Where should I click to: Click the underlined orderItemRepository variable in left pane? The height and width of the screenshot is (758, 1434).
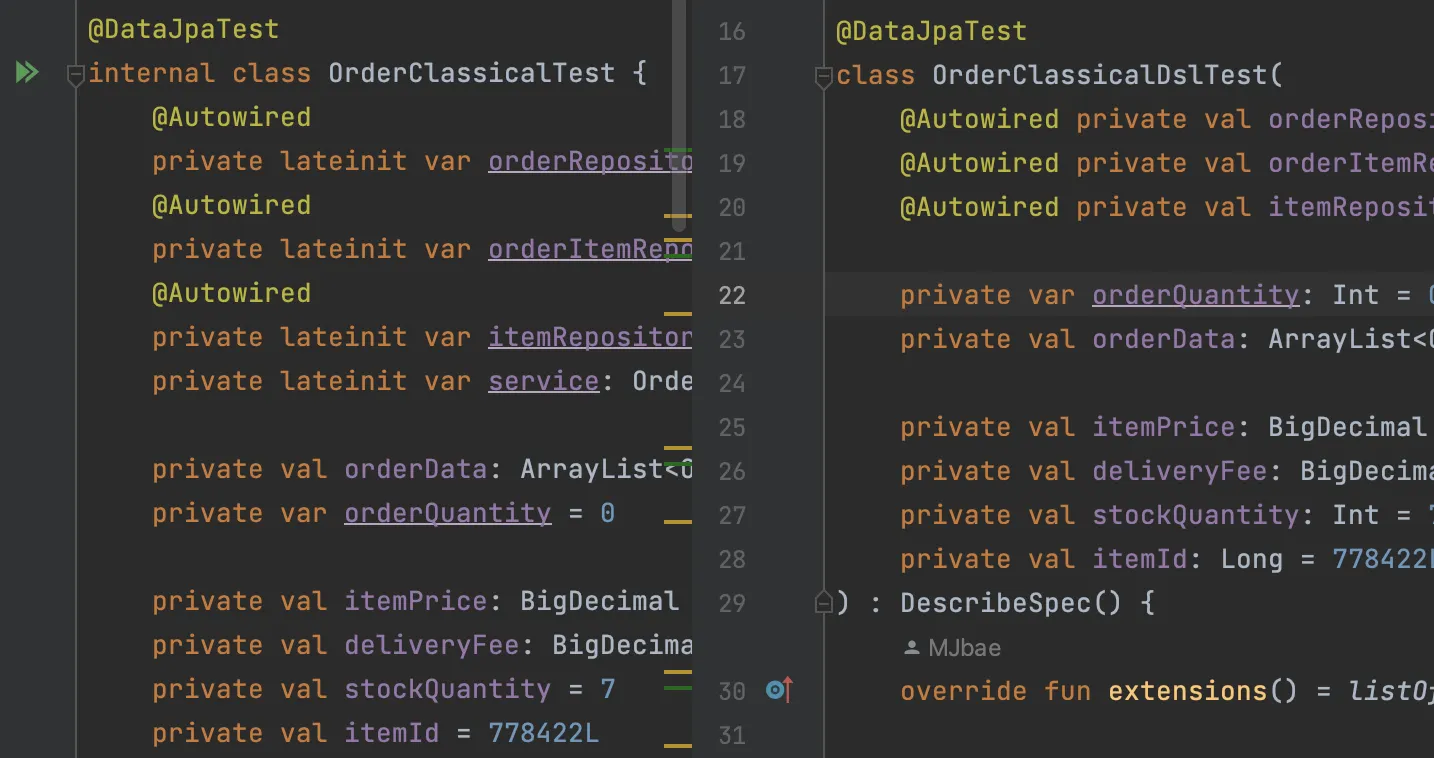click(x=590, y=249)
